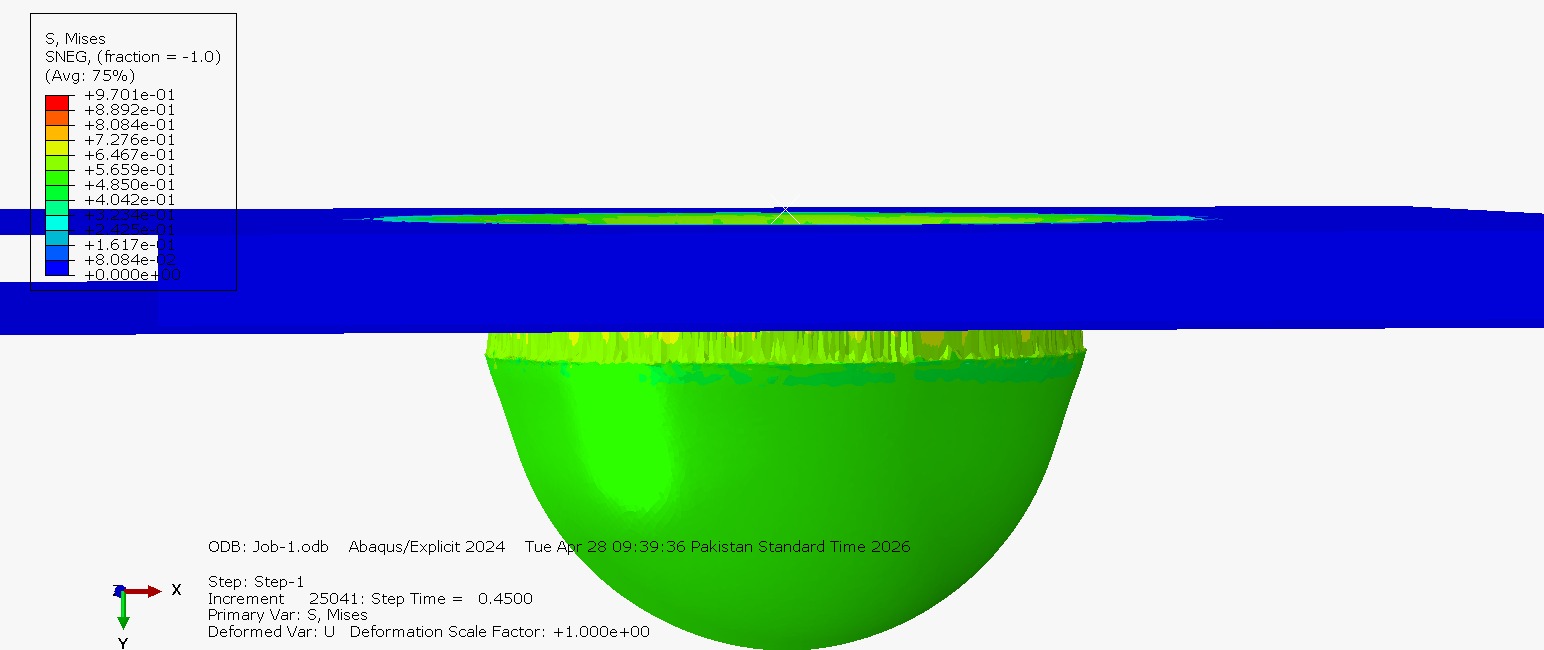The width and height of the screenshot is (1544, 650).
Task: Click the '(Avg: 75%)' legend text
Action: pos(90,75)
